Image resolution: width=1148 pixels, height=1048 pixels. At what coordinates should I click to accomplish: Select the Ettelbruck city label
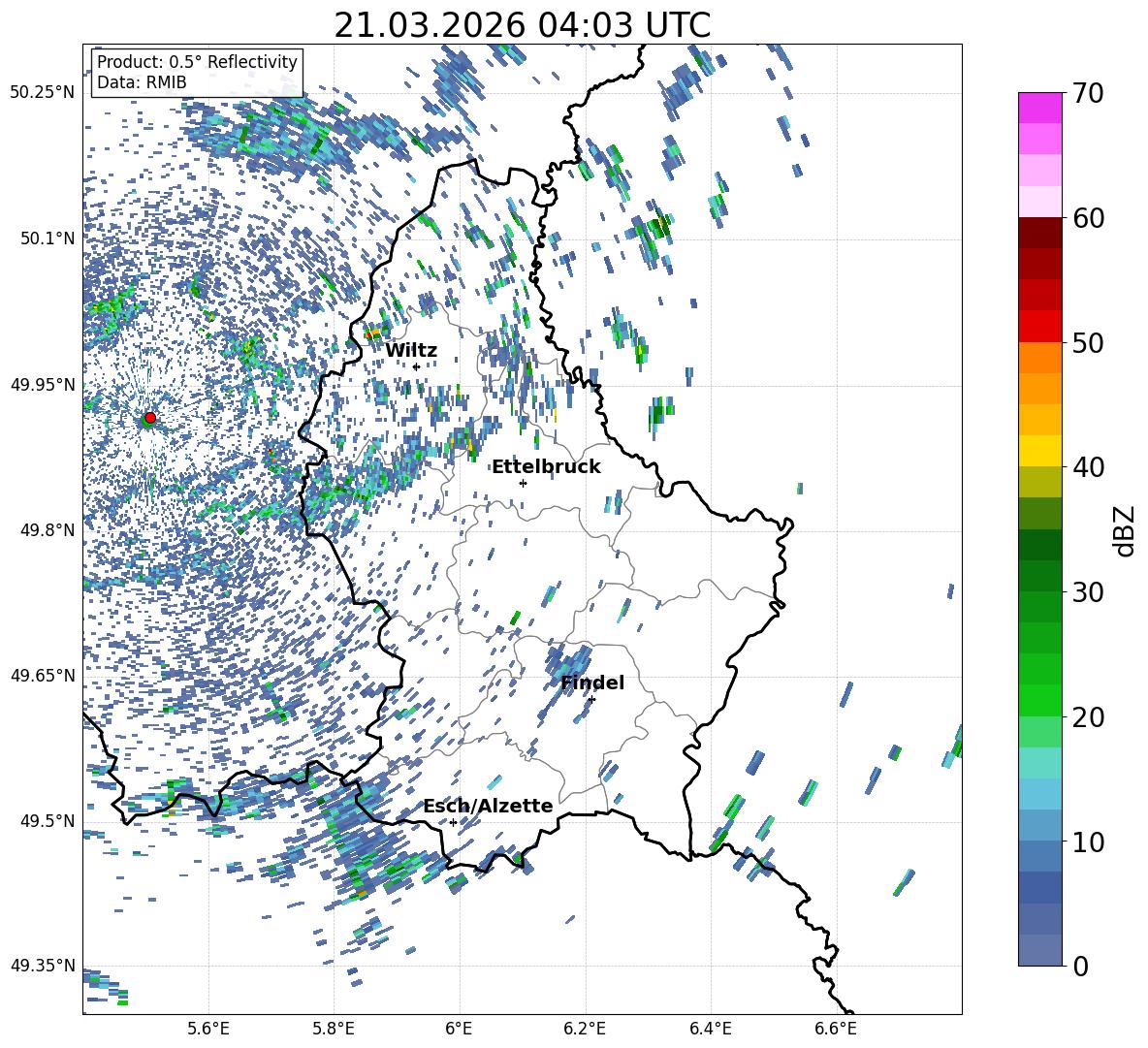click(546, 467)
